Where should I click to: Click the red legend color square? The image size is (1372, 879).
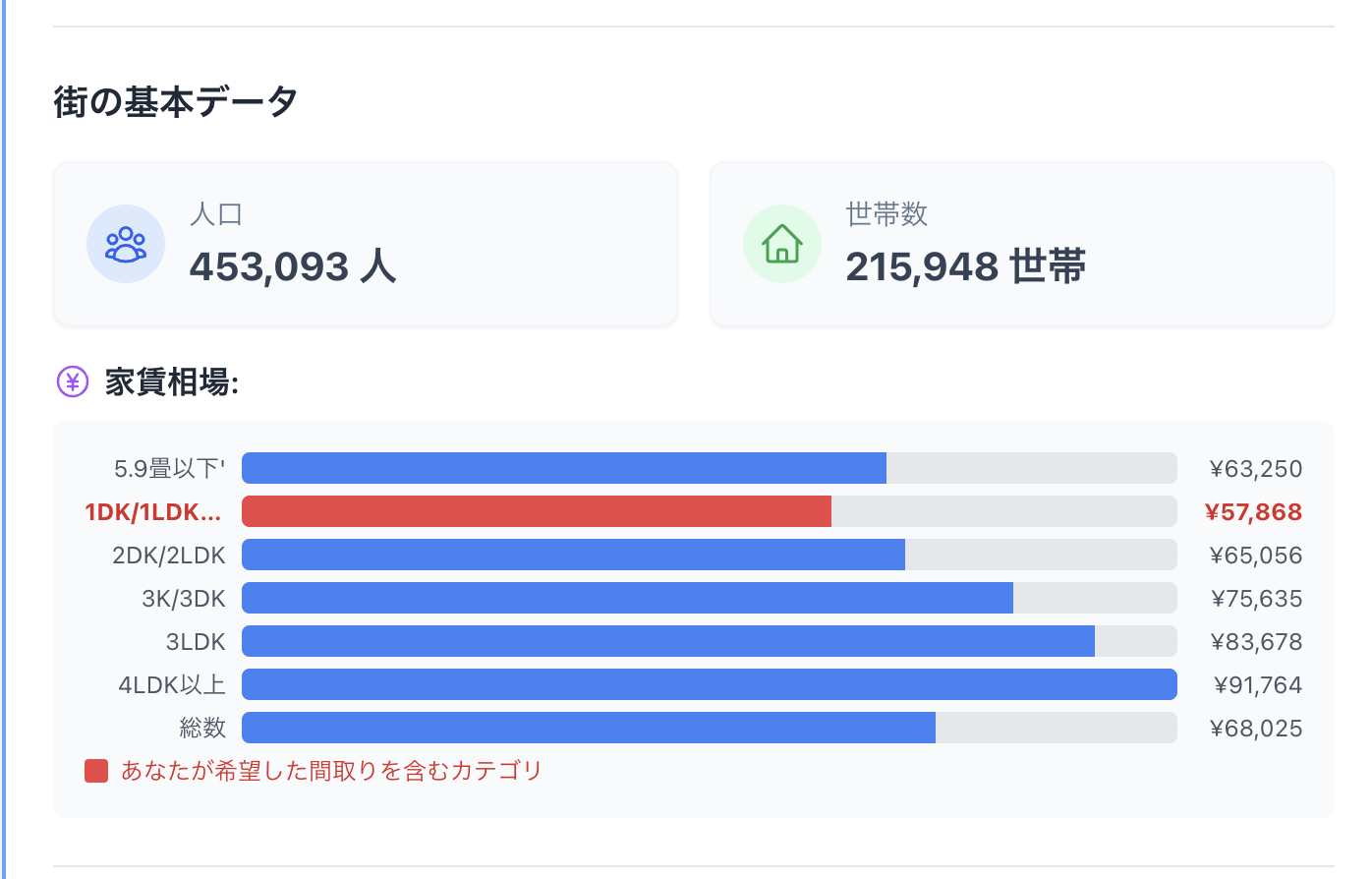point(96,771)
